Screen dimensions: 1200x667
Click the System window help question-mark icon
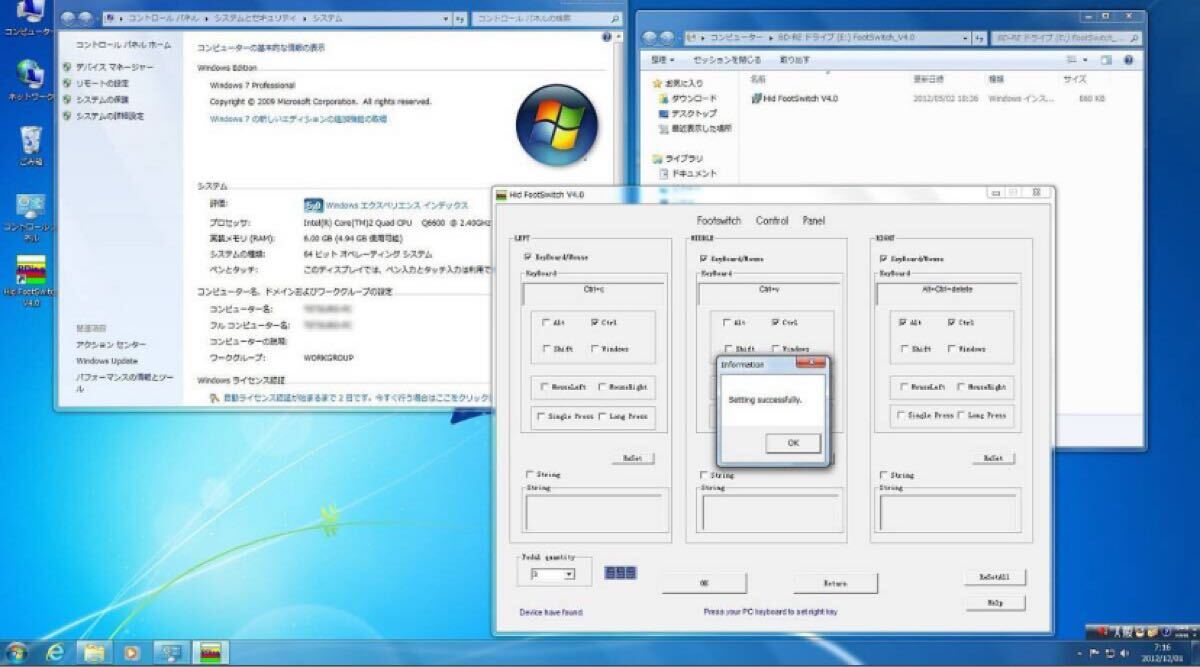click(606, 37)
